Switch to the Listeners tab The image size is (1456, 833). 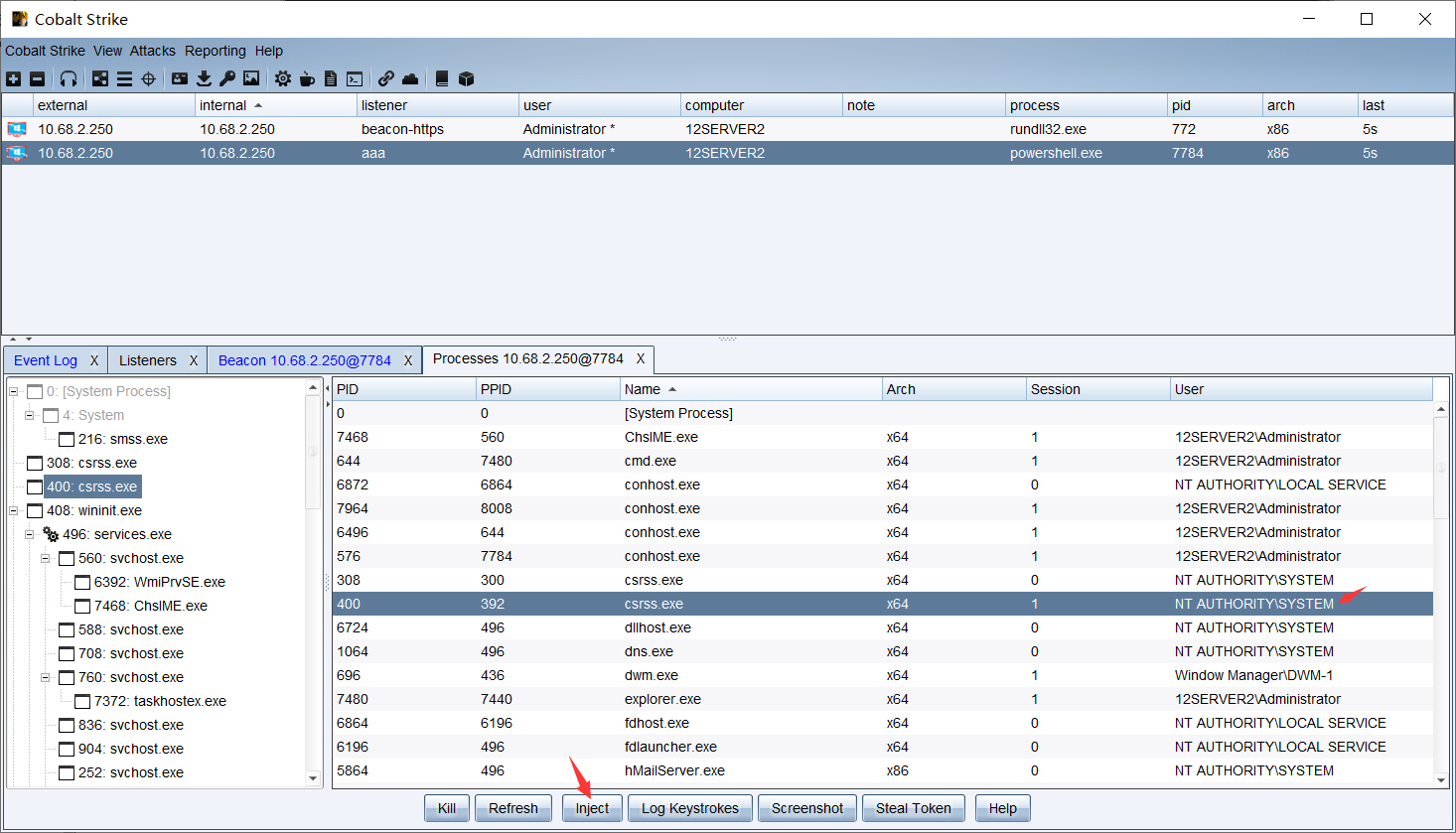(x=148, y=360)
